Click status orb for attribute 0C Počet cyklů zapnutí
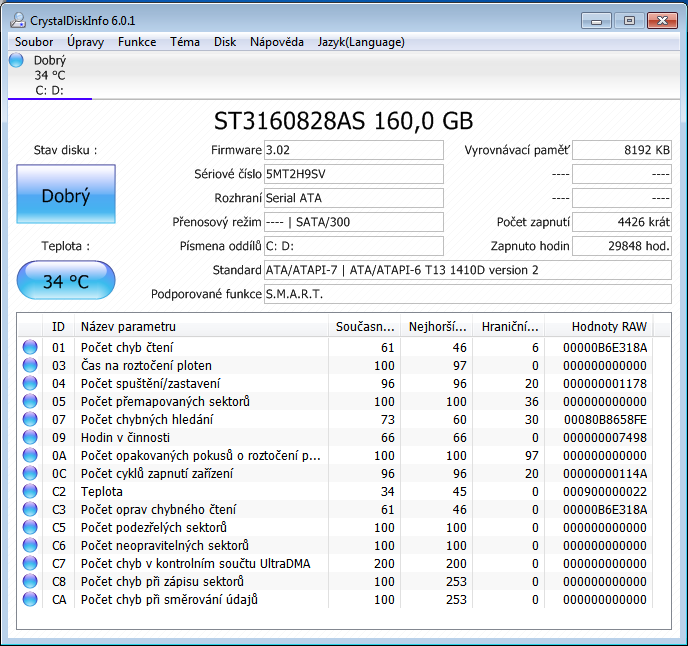Screen dimensions: 688x646 (30, 473)
